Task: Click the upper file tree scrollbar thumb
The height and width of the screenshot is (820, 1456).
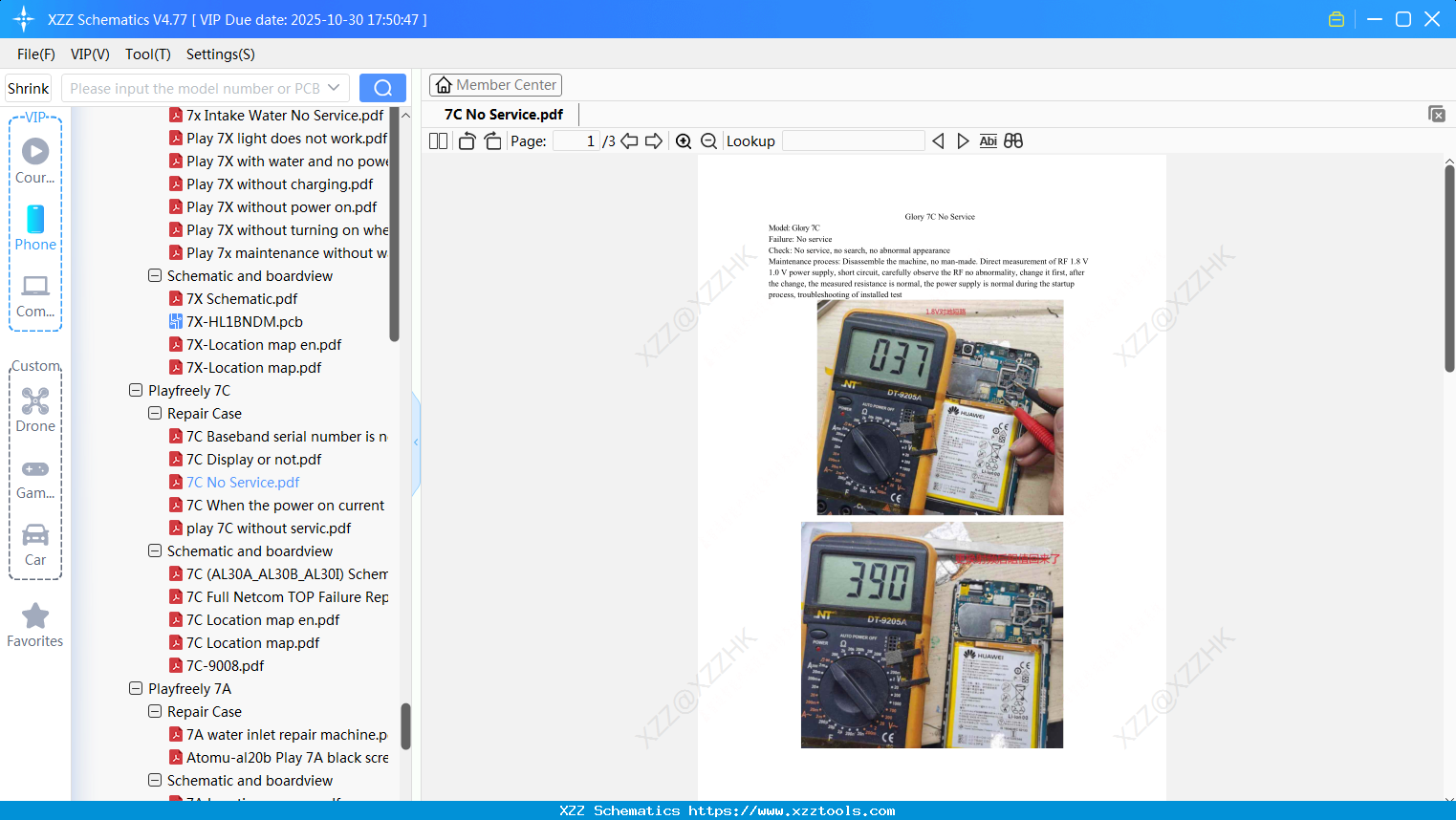Action: (x=394, y=225)
